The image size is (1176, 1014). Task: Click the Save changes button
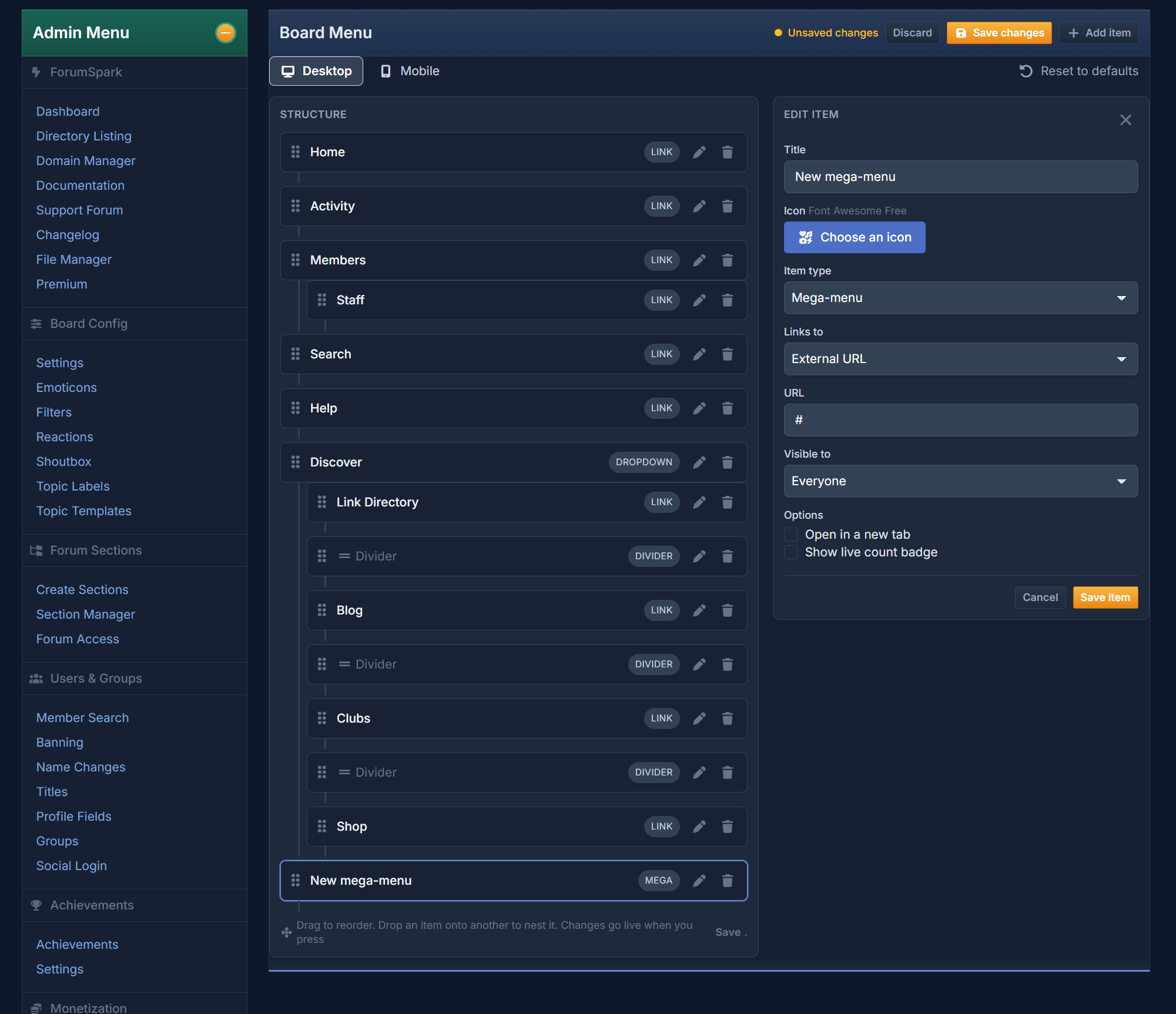[999, 33]
